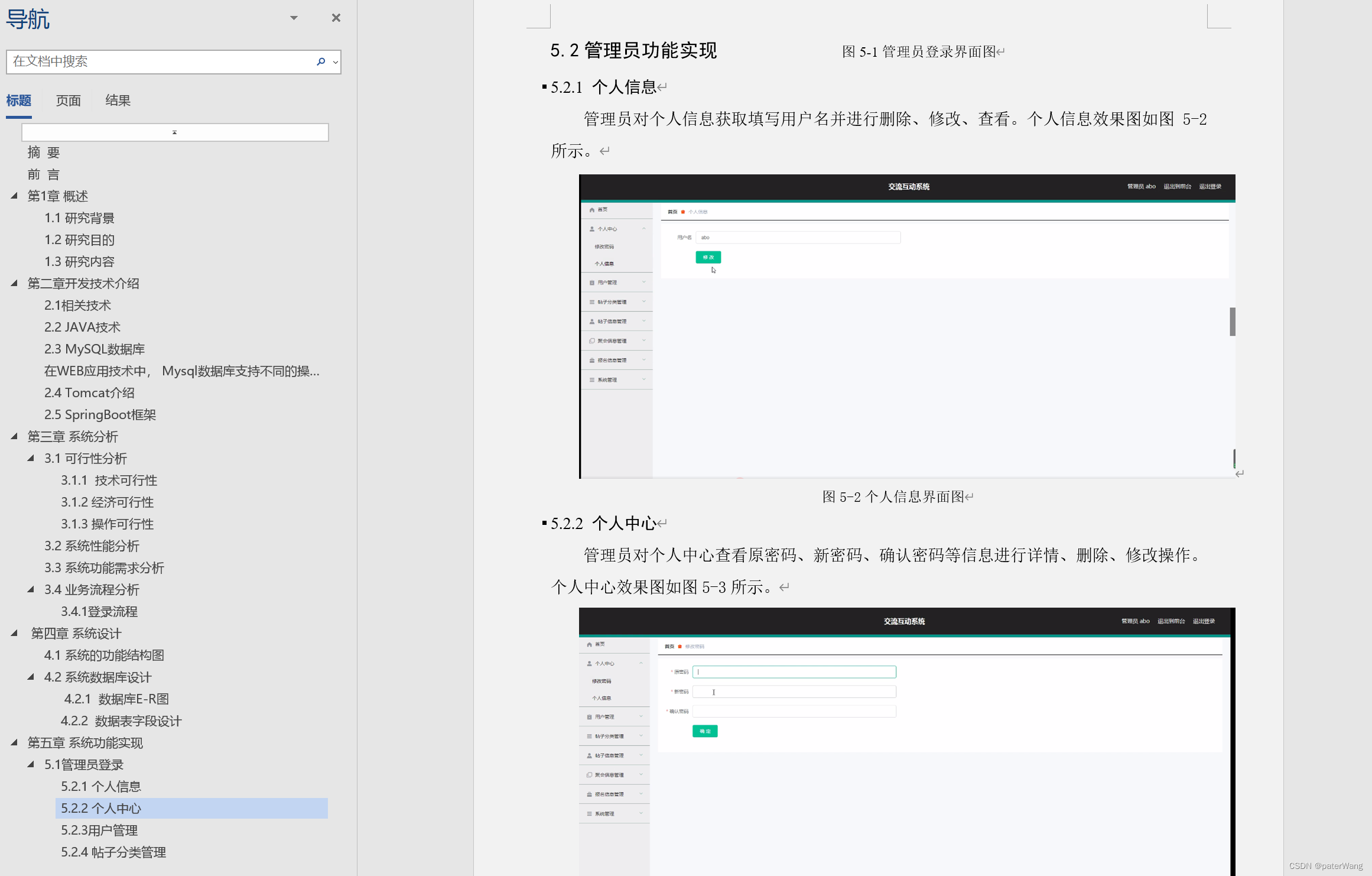Navigate to 2.5 SpringBoot框架
Screen dimensions: 1372x876
pos(100,415)
